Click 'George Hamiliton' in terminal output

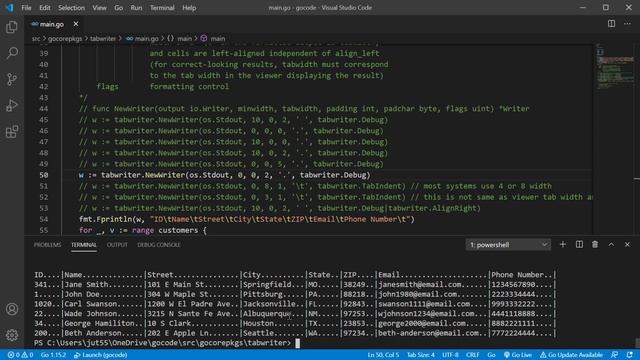pyautogui.click(x=99, y=323)
